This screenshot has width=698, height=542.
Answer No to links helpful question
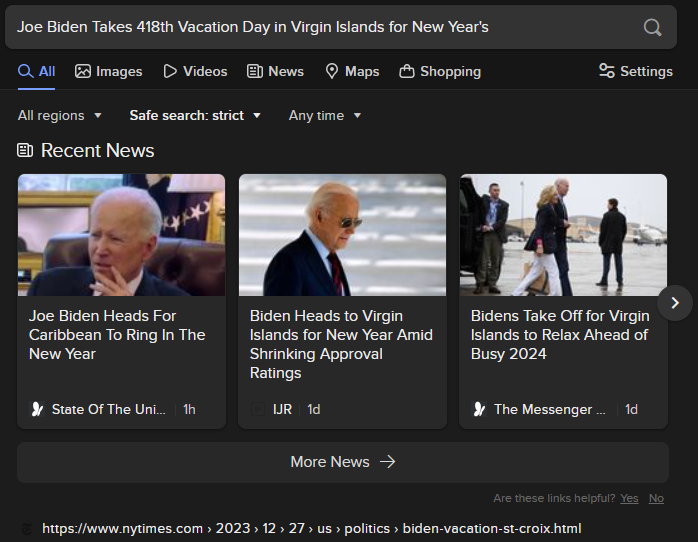pyautogui.click(x=656, y=498)
